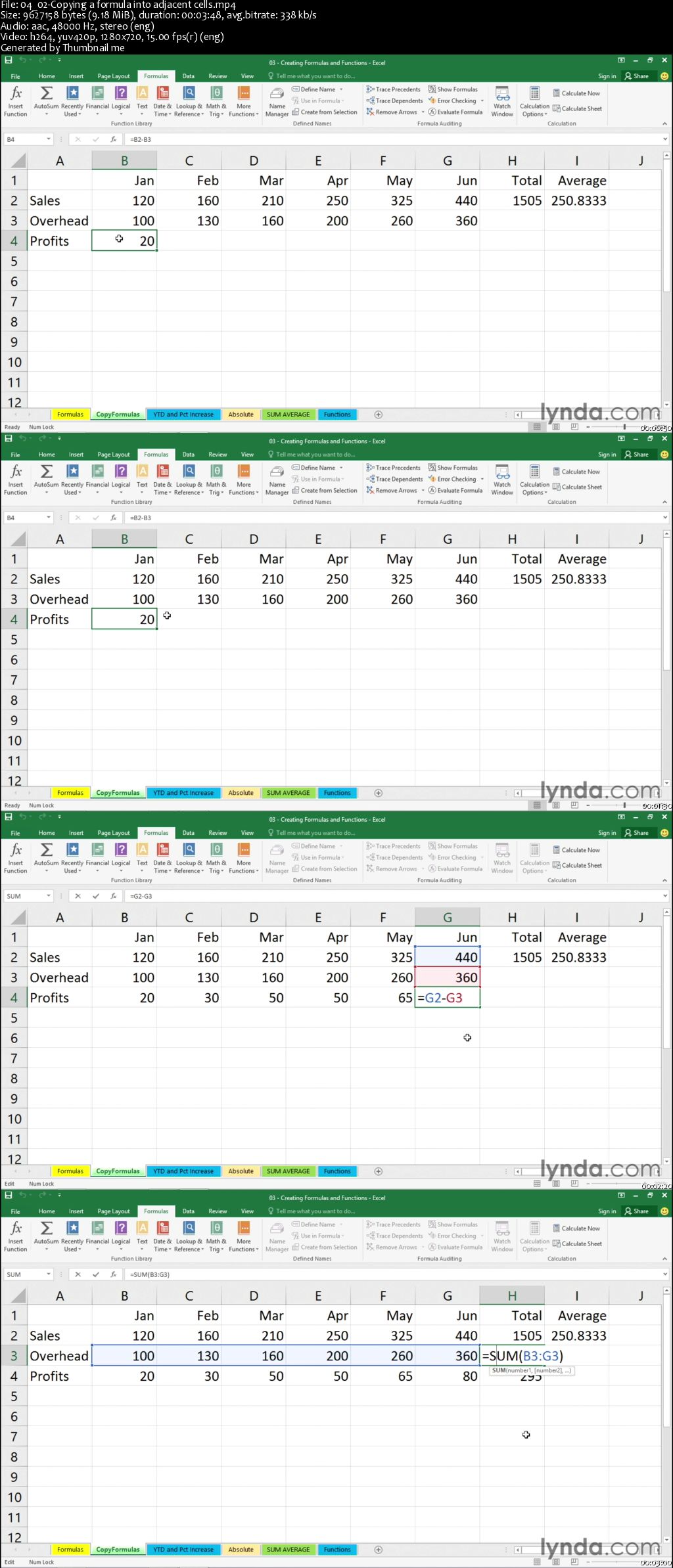Viewport: 673px width, 1568px height.
Task: Select SUM AVERAGE sheet tab, second frame
Action: pyautogui.click(x=289, y=793)
